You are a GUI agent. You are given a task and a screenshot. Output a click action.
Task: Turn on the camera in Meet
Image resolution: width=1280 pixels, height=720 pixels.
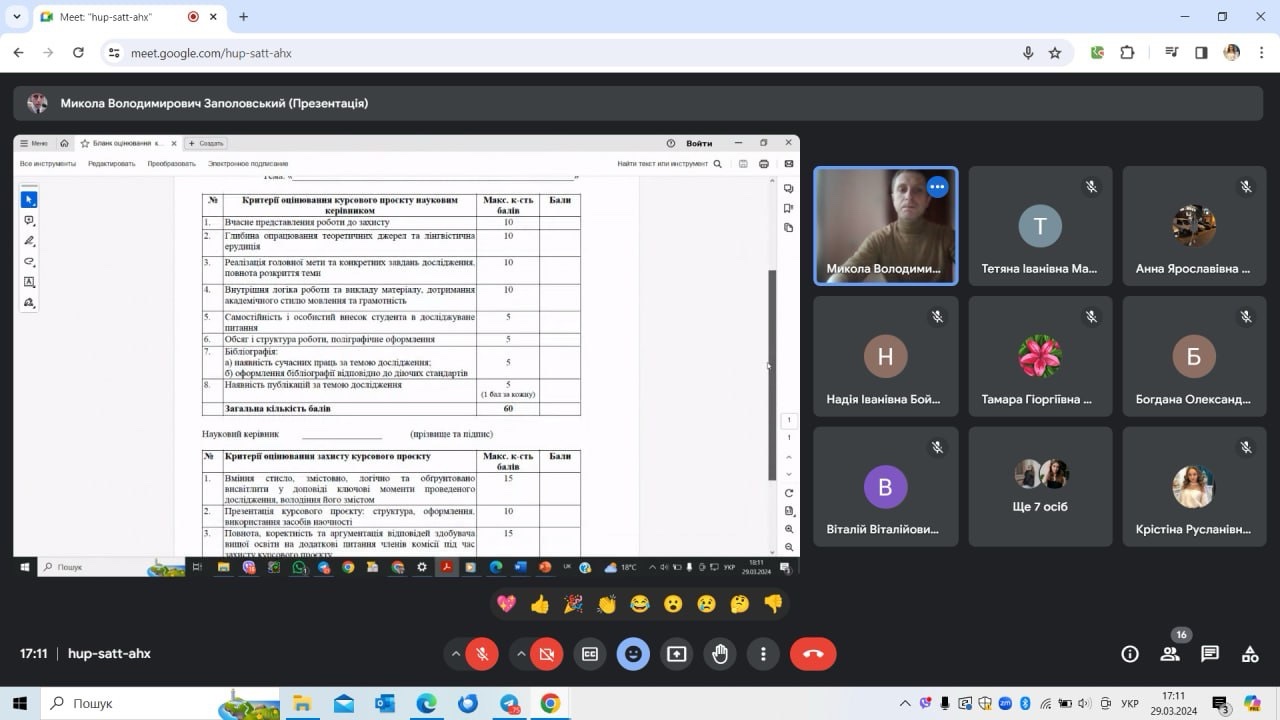tap(546, 654)
